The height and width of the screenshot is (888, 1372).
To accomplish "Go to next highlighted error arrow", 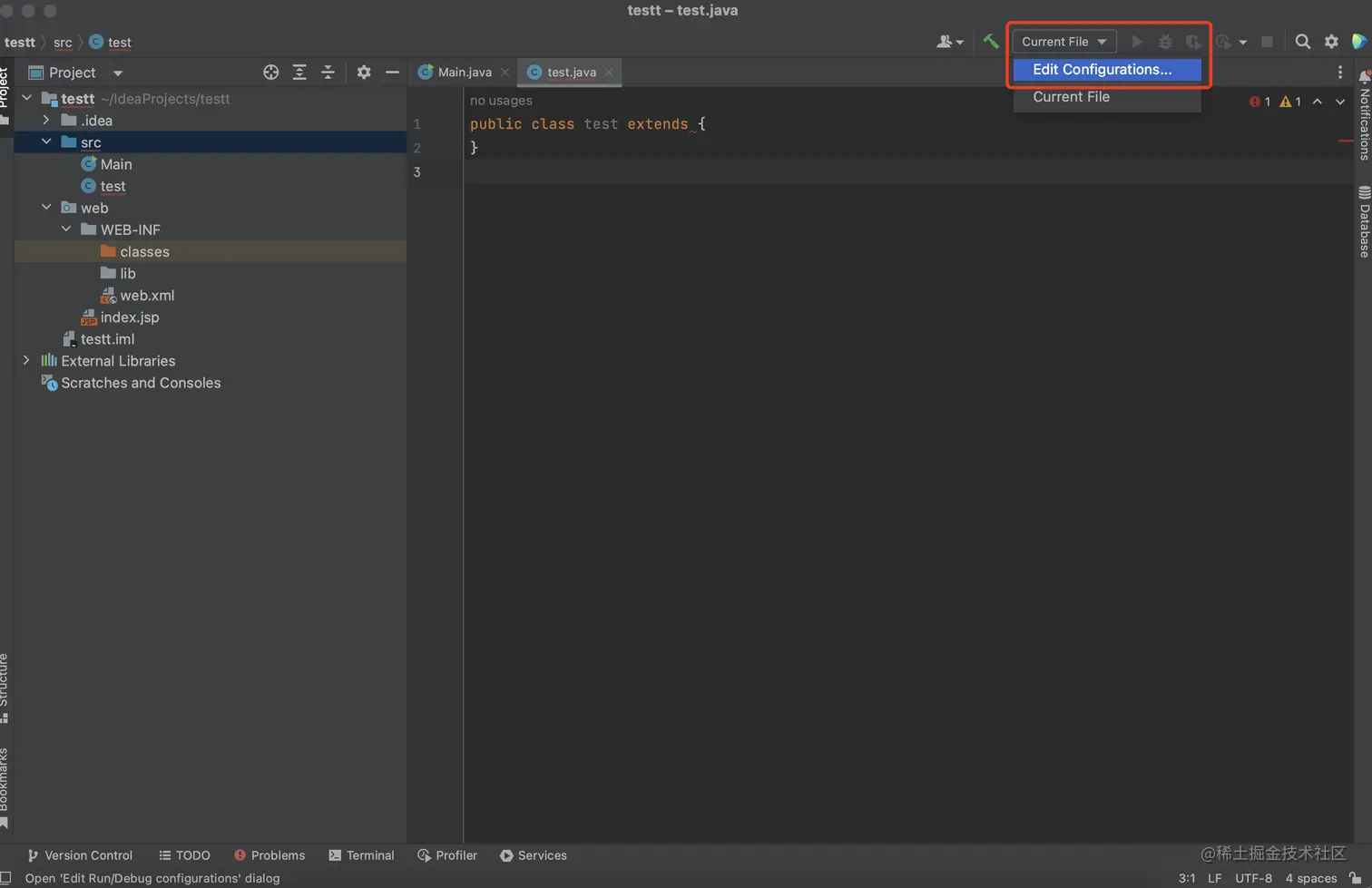I will click(x=1340, y=102).
